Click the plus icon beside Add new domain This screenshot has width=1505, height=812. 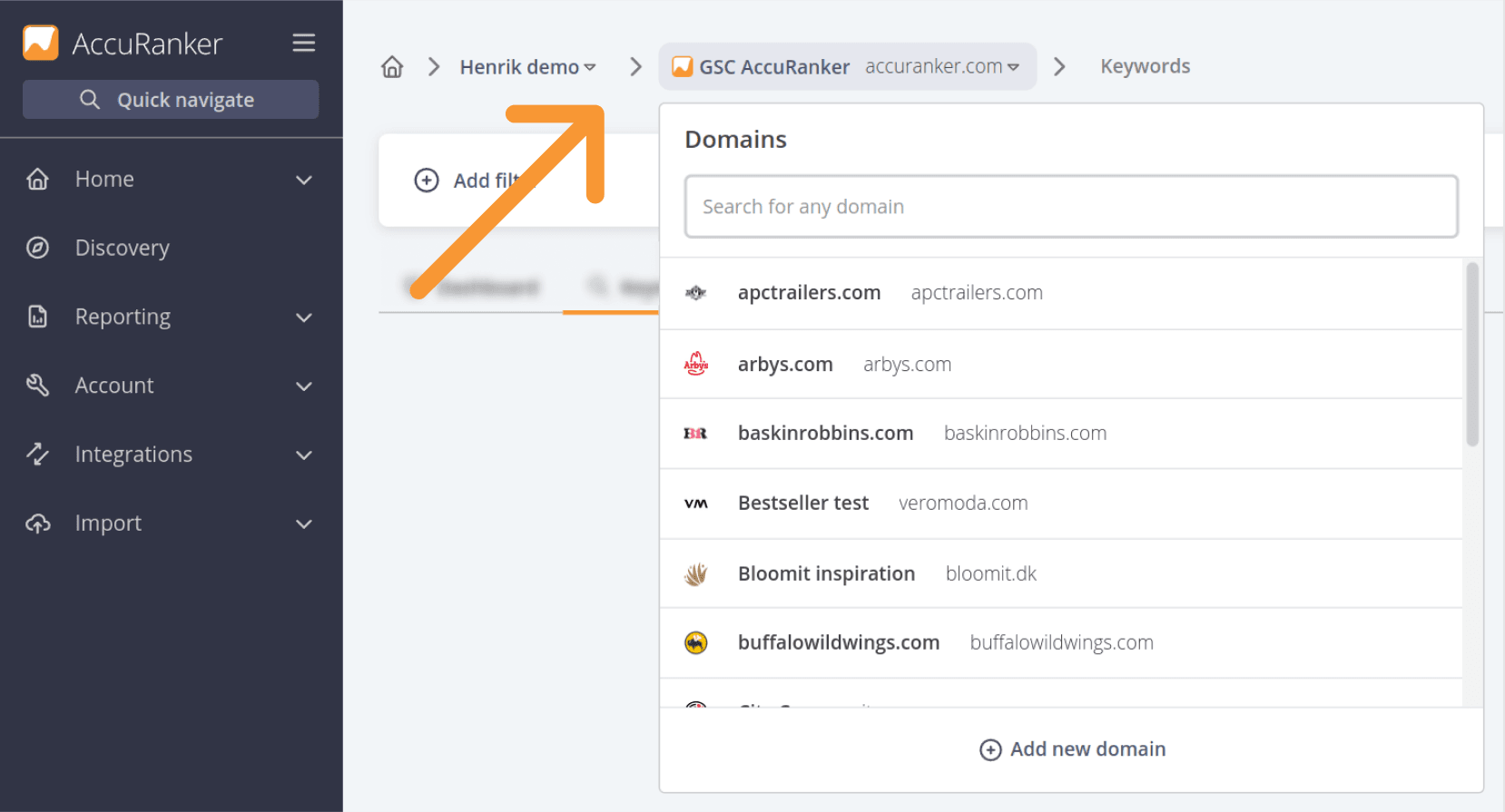(990, 749)
